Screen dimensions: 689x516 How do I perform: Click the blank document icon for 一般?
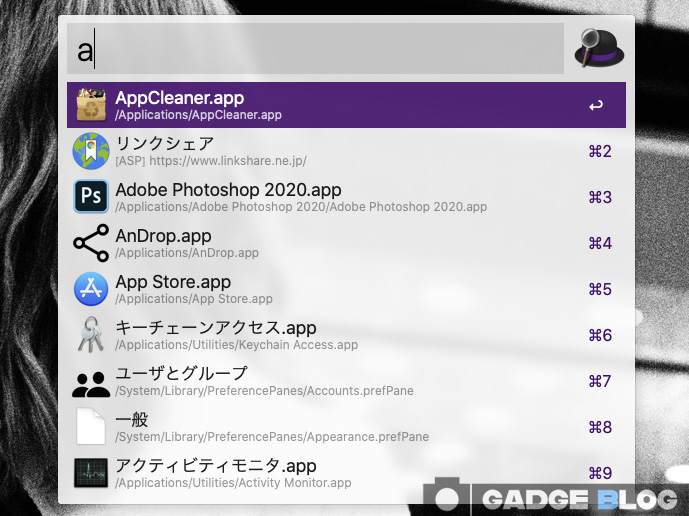[x=91, y=426]
